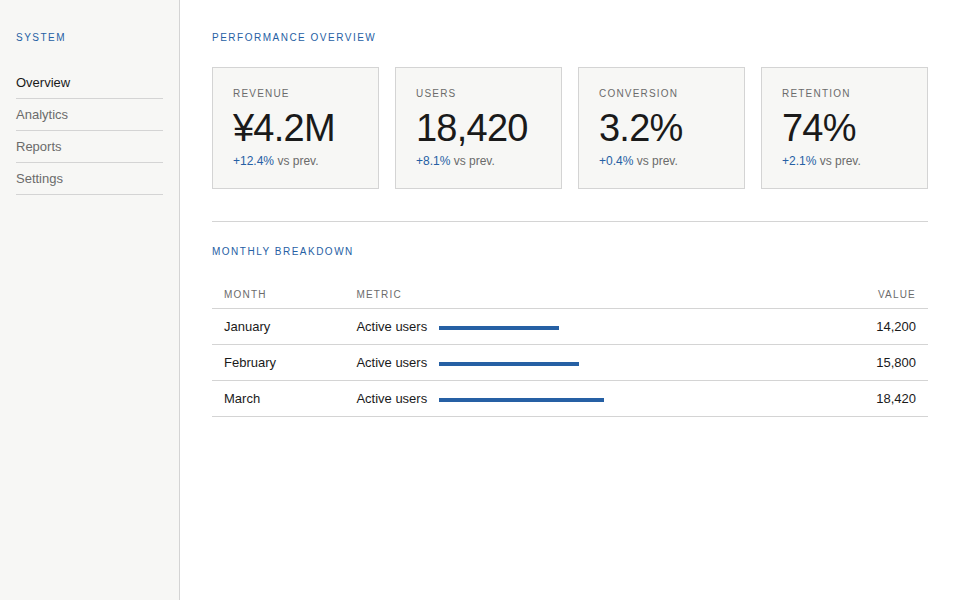This screenshot has width=960, height=600.
Task: Select the Conversion 3.2% card
Action: pos(661,128)
